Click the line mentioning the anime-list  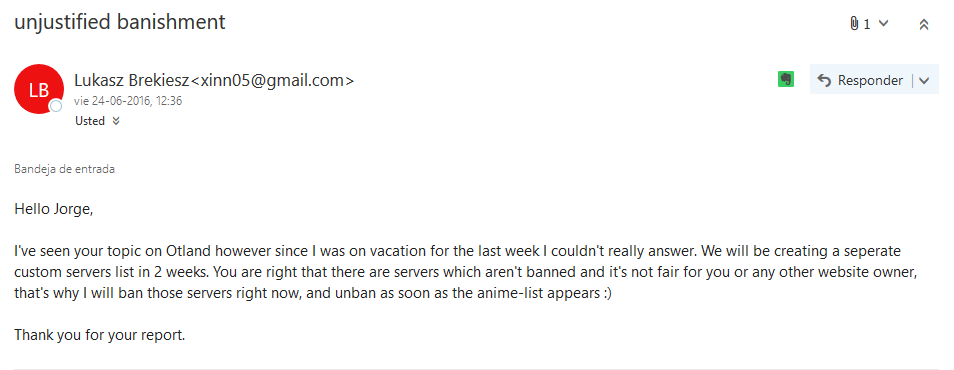click(x=313, y=293)
